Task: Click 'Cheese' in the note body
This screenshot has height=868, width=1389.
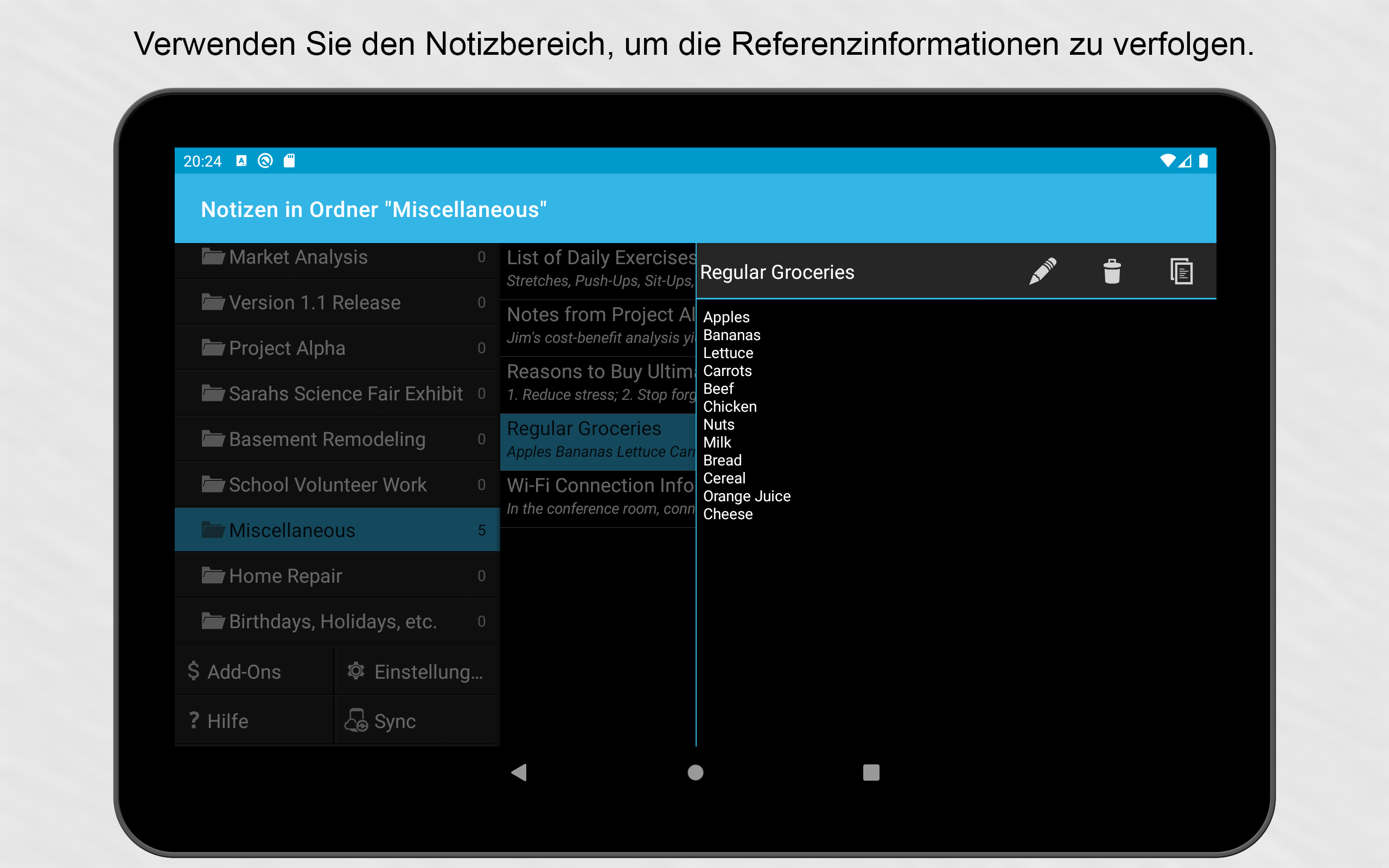Action: click(728, 514)
